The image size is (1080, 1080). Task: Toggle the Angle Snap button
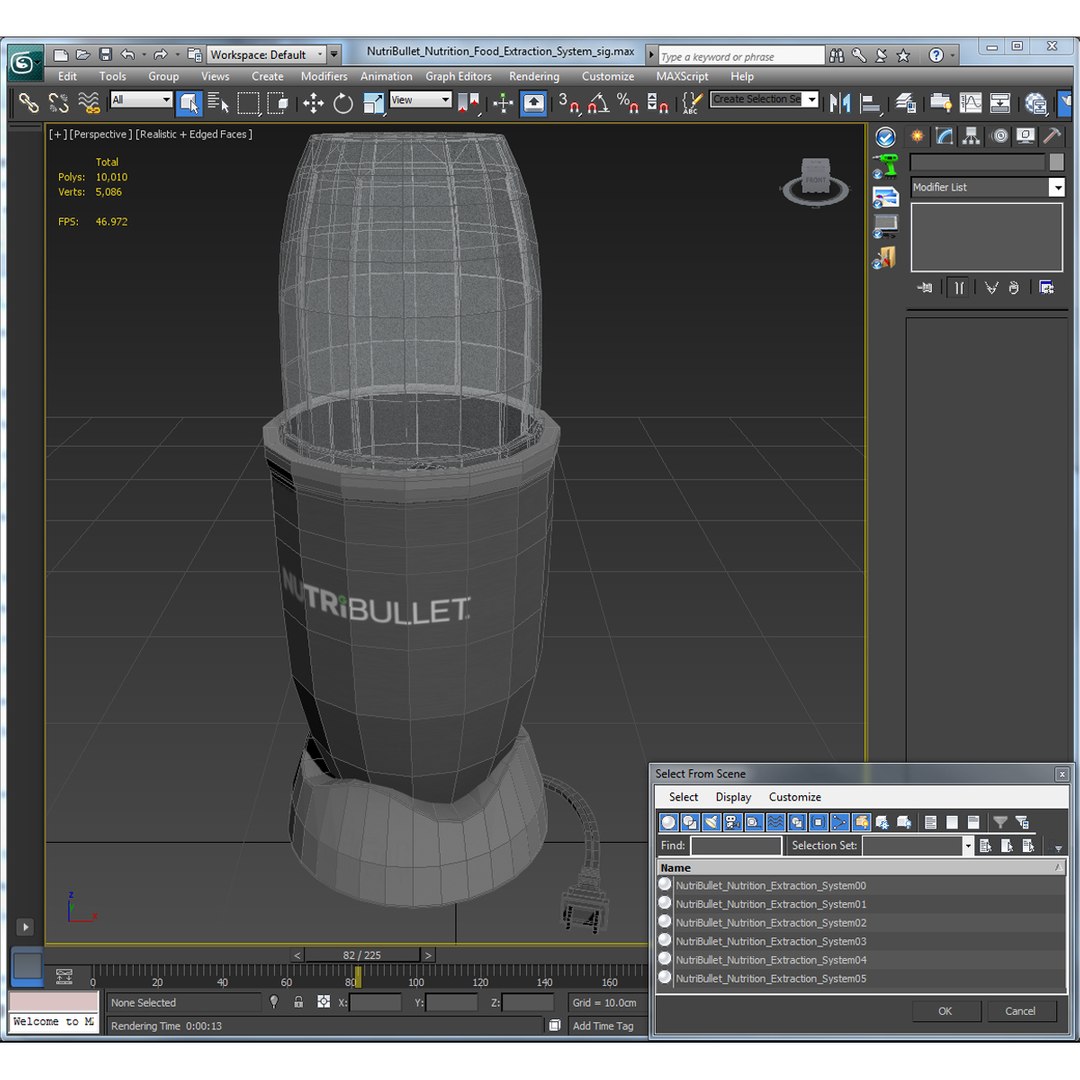[x=598, y=103]
